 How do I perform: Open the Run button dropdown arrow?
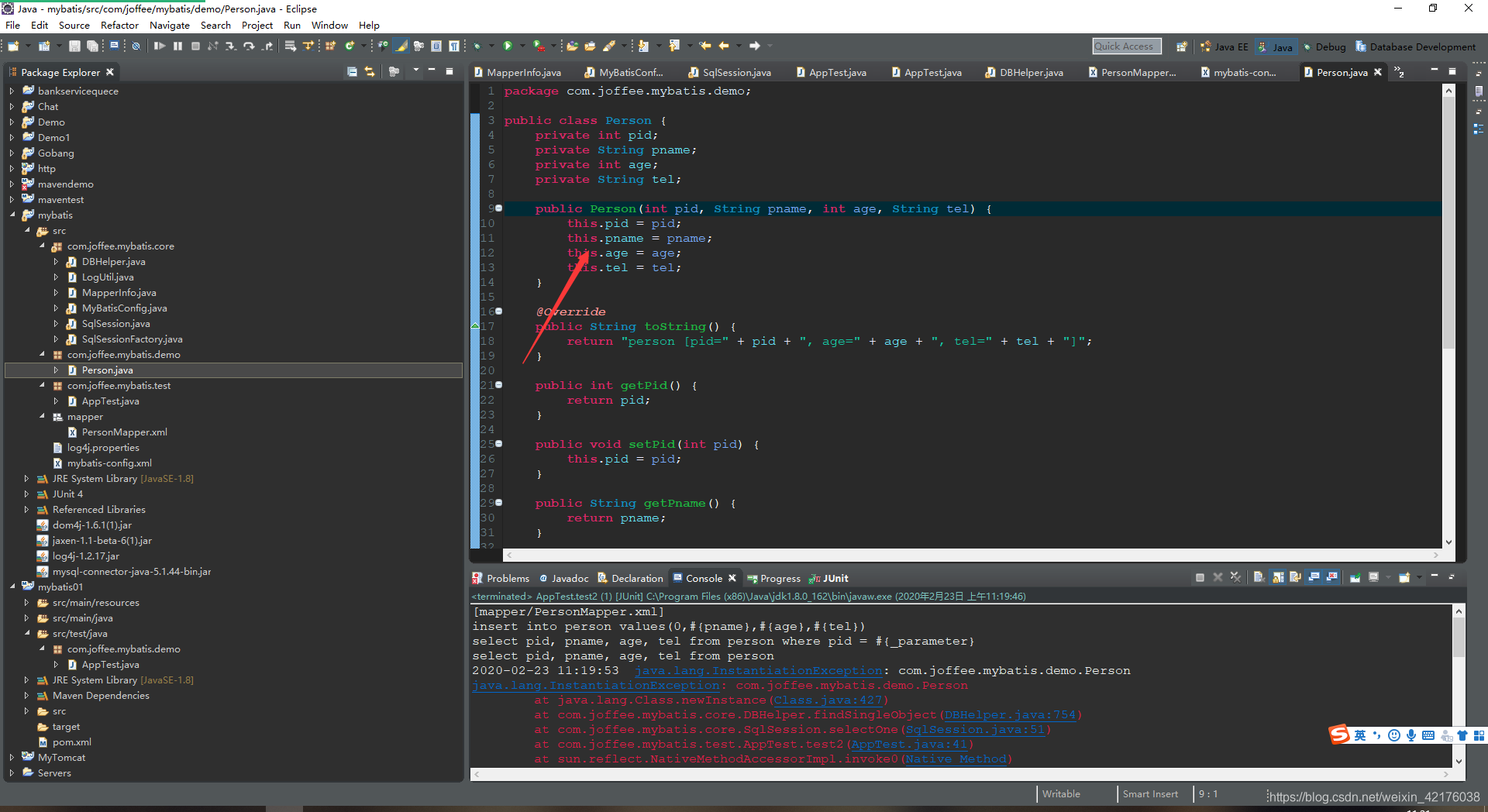(522, 46)
